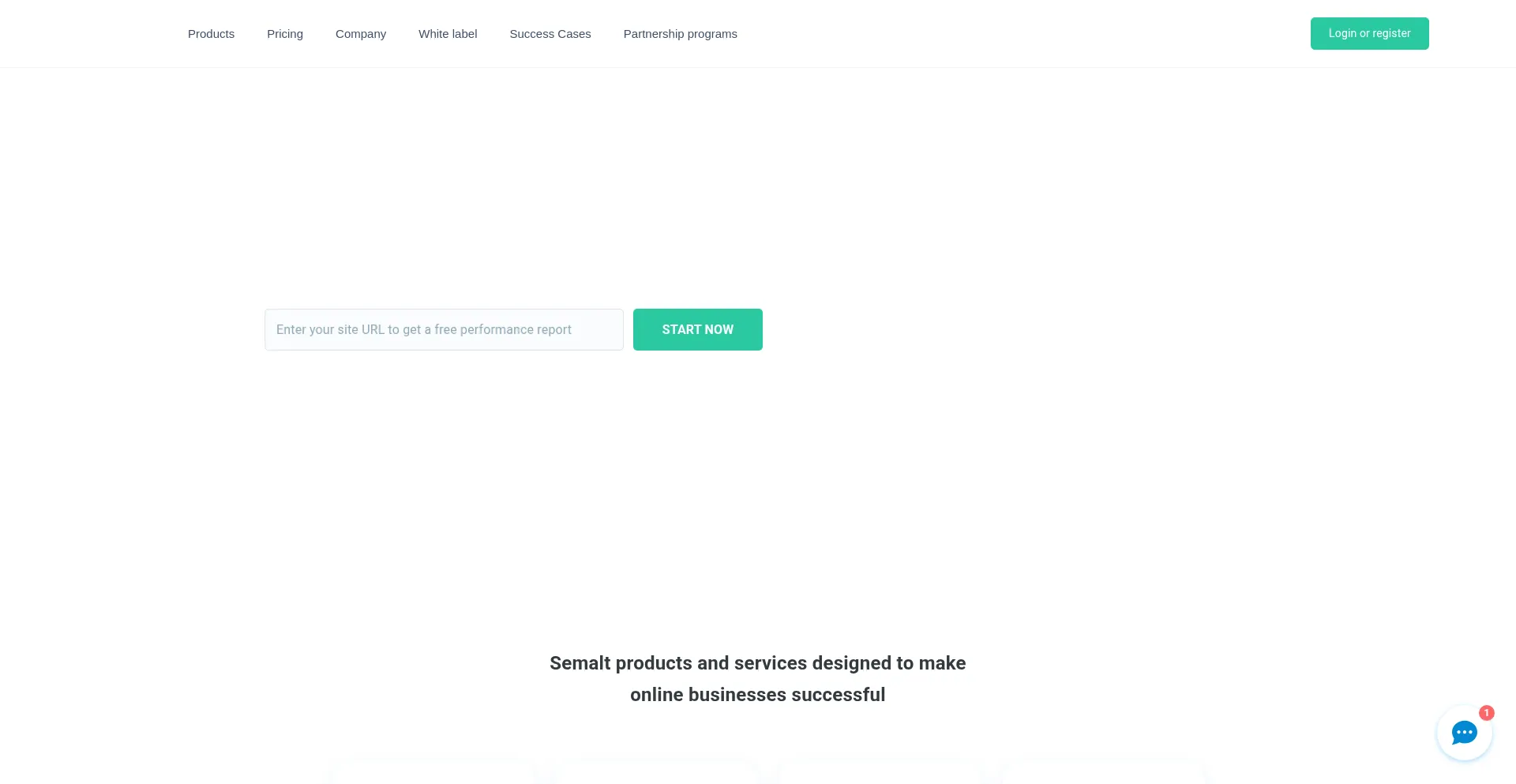Viewport: 1516px width, 784px height.
Task: Click the Login or register button
Action: [x=1370, y=33]
